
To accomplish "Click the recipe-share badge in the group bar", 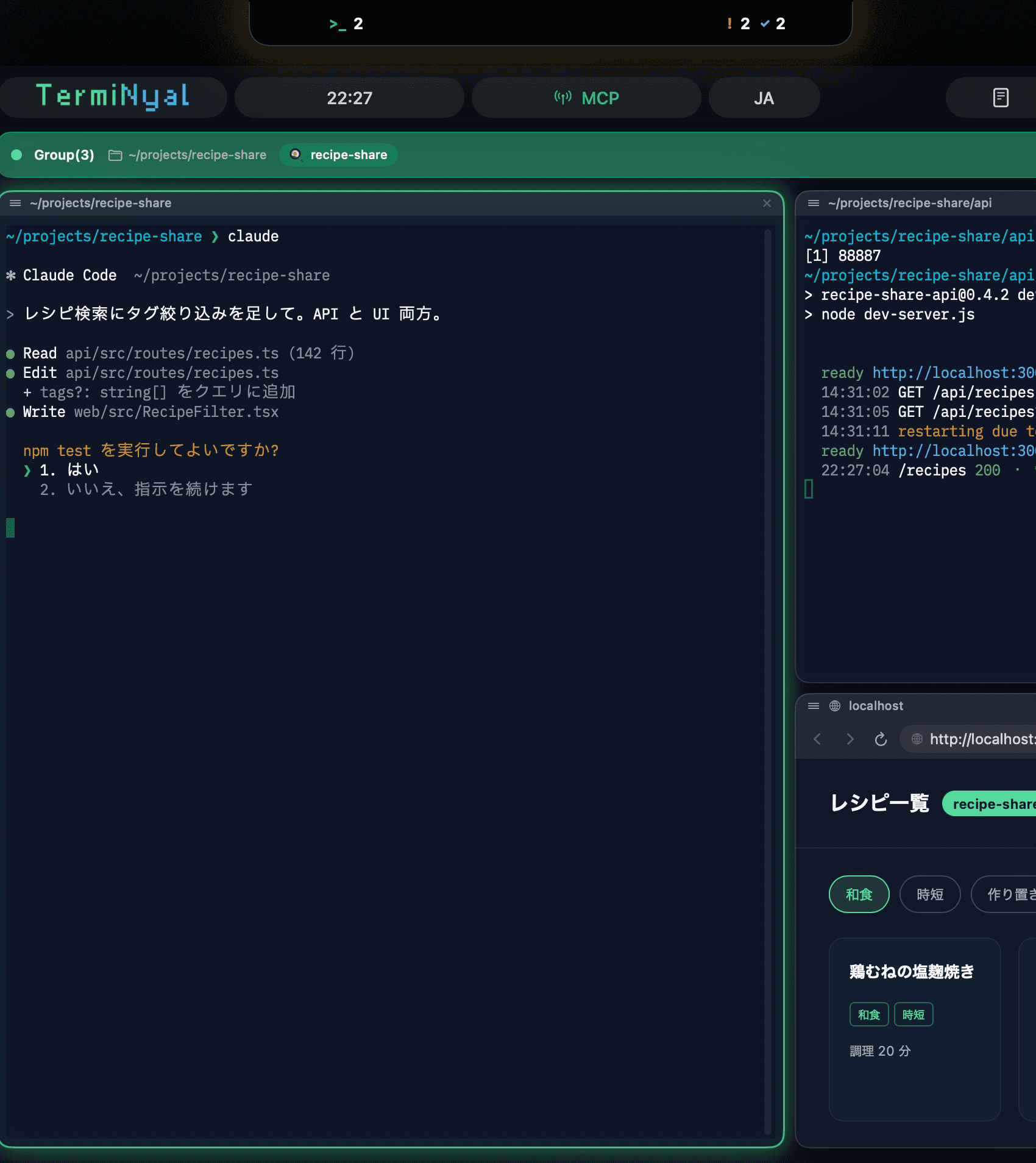I will click(338, 155).
